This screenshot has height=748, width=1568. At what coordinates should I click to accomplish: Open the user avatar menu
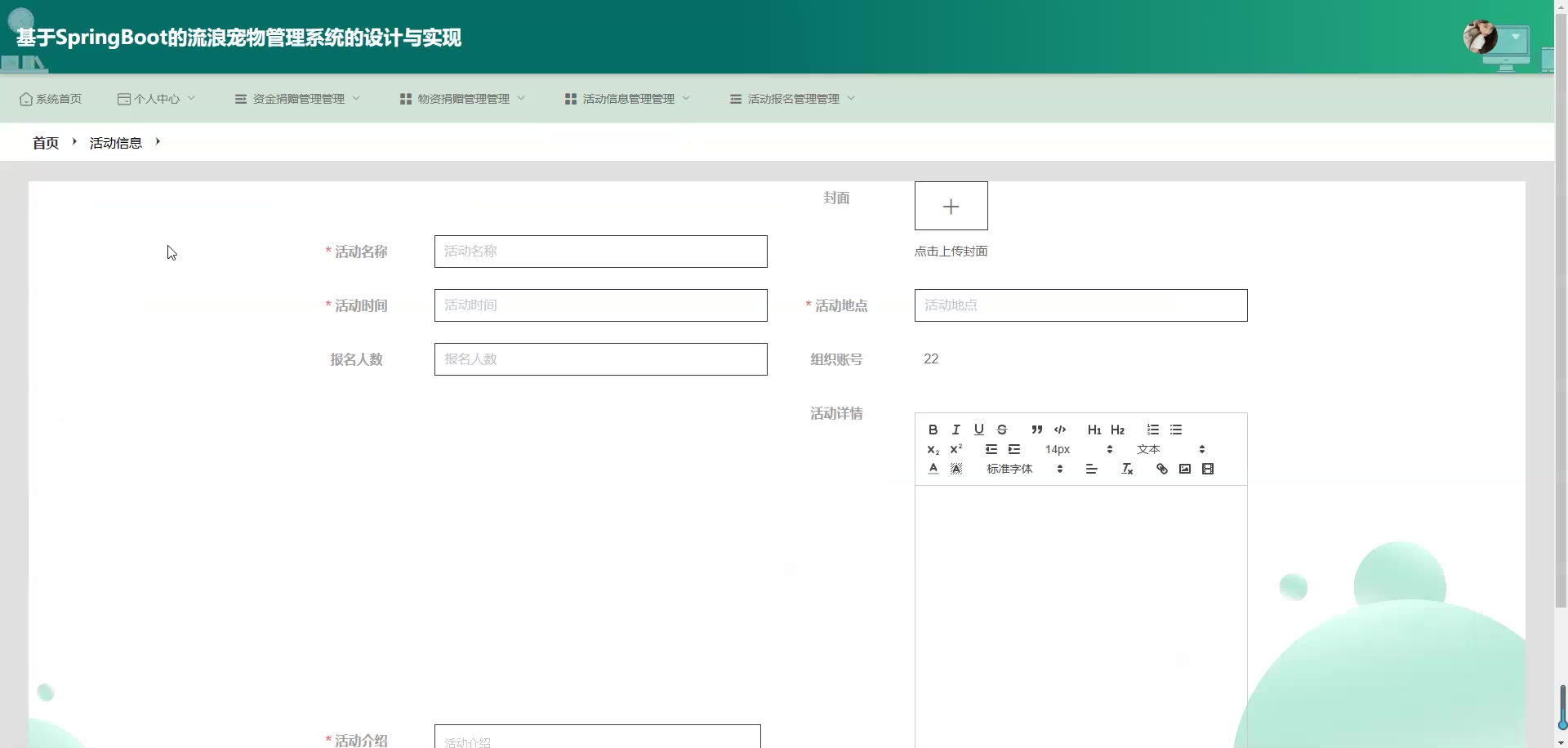click(x=1480, y=37)
